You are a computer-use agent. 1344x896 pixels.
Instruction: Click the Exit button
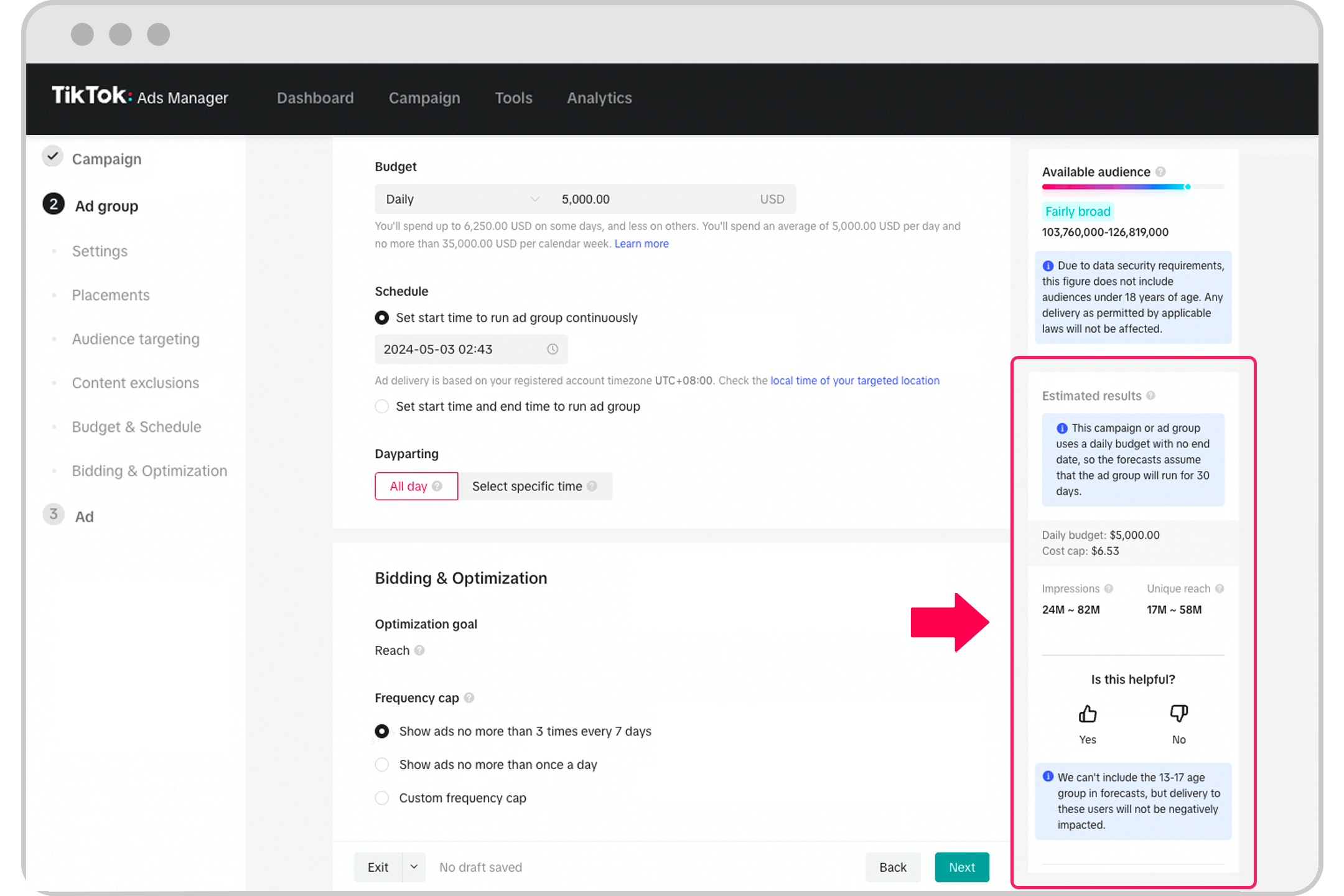378,867
